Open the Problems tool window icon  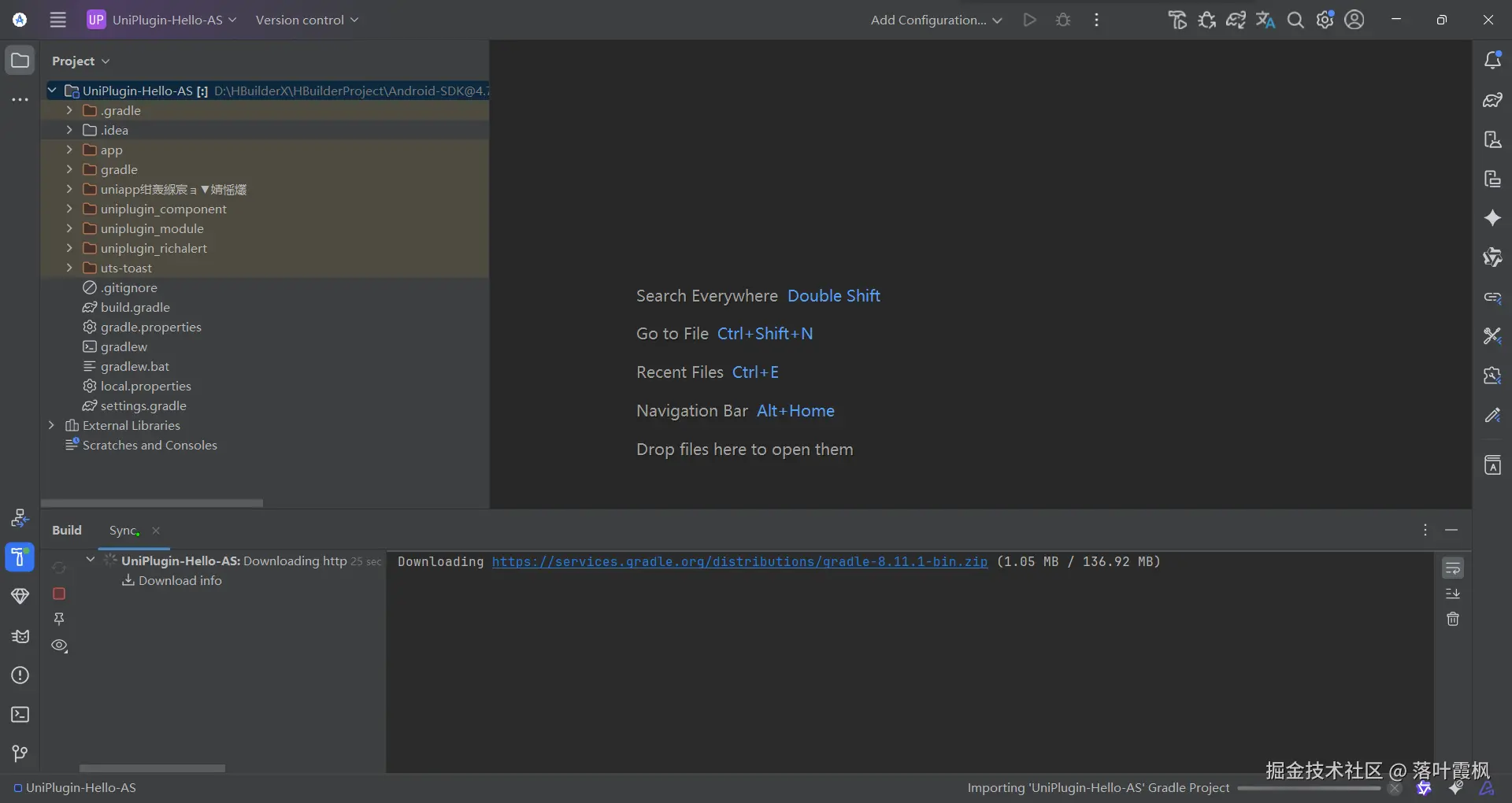(20, 675)
